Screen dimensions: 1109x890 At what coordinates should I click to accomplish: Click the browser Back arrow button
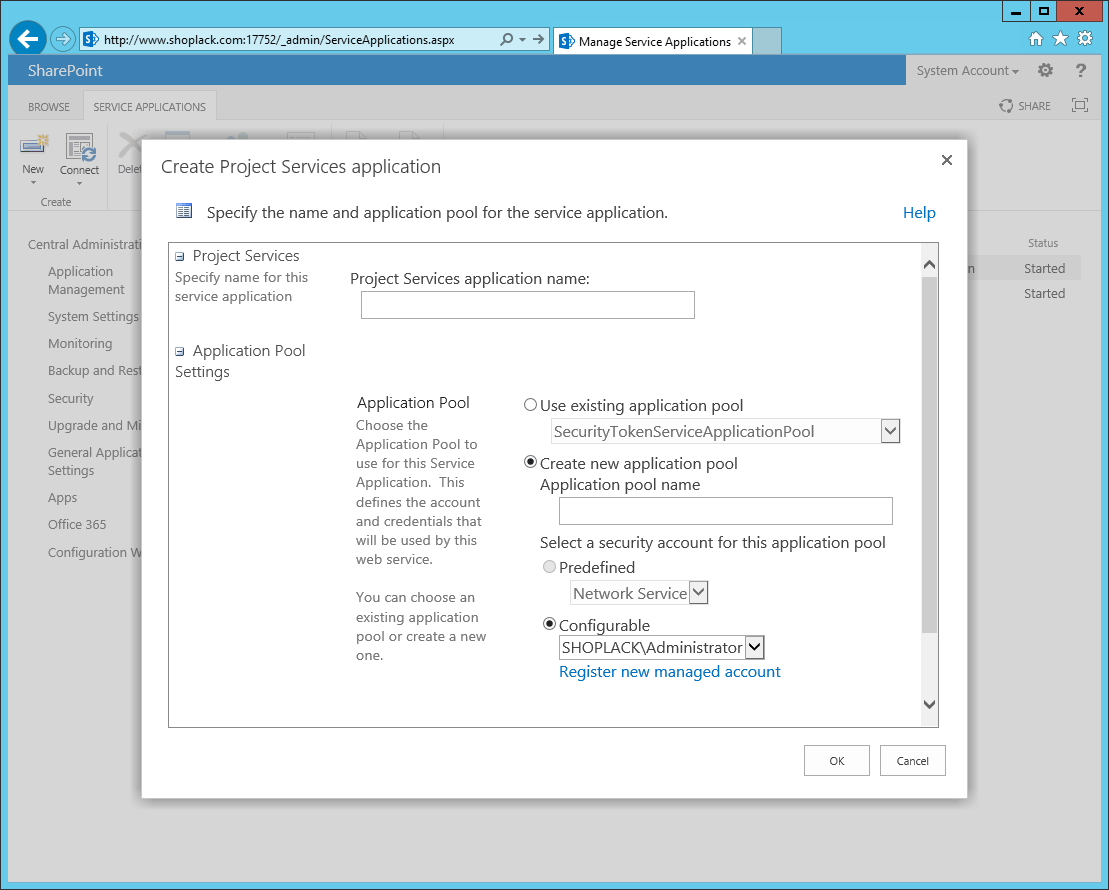(x=28, y=38)
